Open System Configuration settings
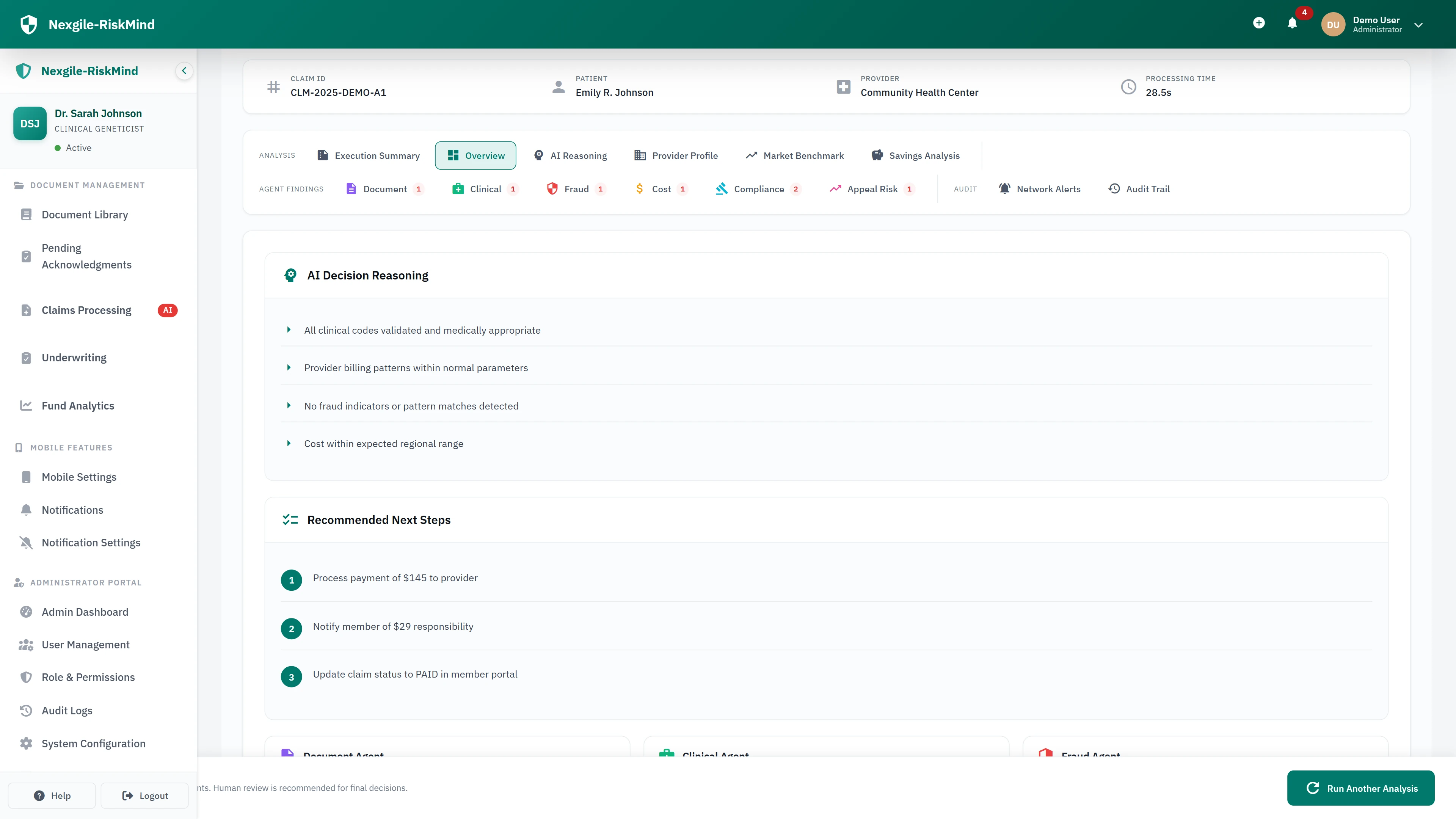 click(93, 743)
